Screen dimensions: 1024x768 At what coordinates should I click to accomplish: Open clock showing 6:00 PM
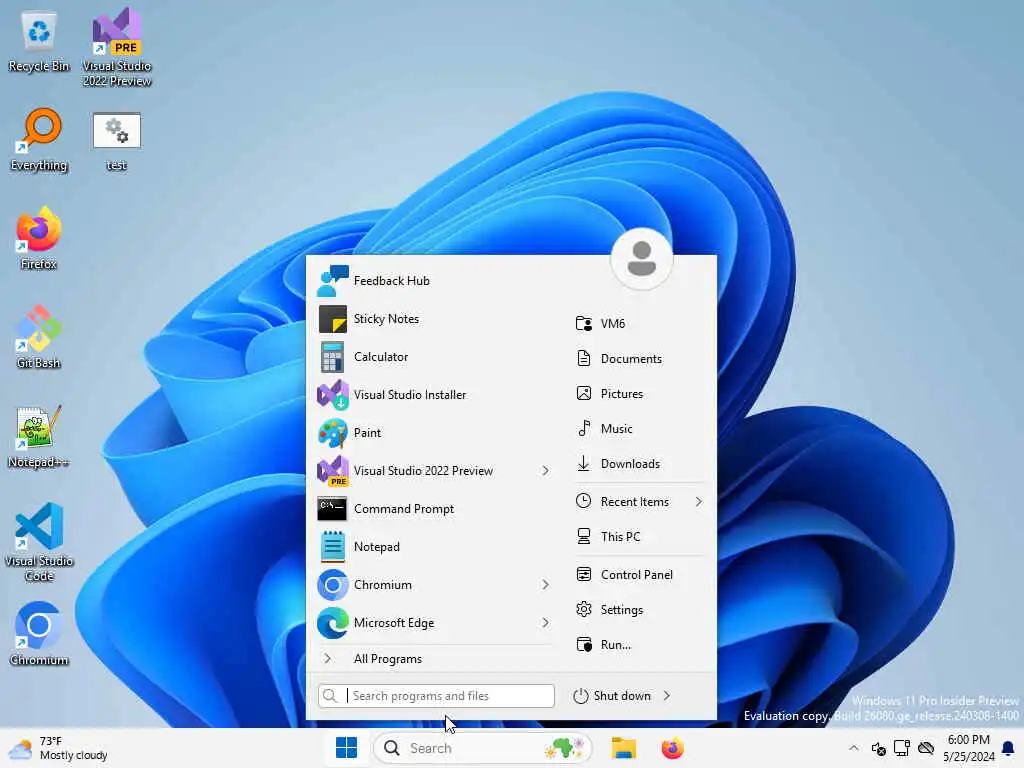[968, 748]
